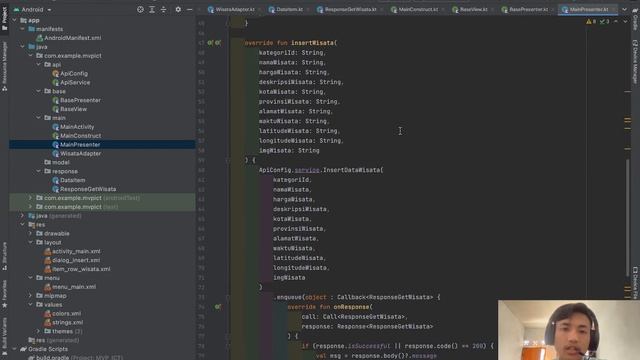Expand the mipmap folder
640x360 pixels.
click(31, 296)
